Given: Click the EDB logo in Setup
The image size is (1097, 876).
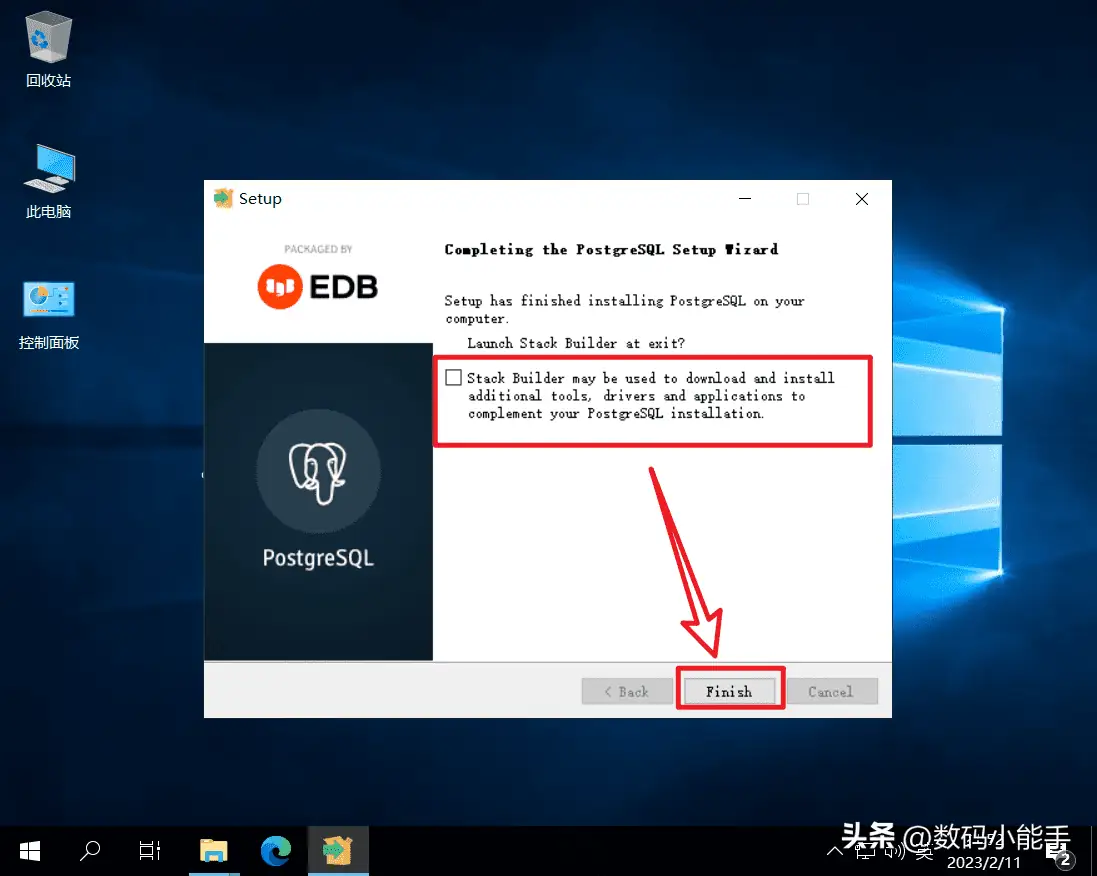Looking at the screenshot, I should click(x=318, y=286).
